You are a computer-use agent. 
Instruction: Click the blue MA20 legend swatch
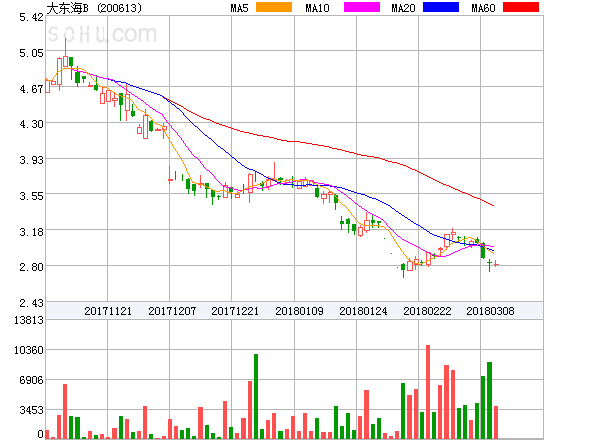pos(441,7)
